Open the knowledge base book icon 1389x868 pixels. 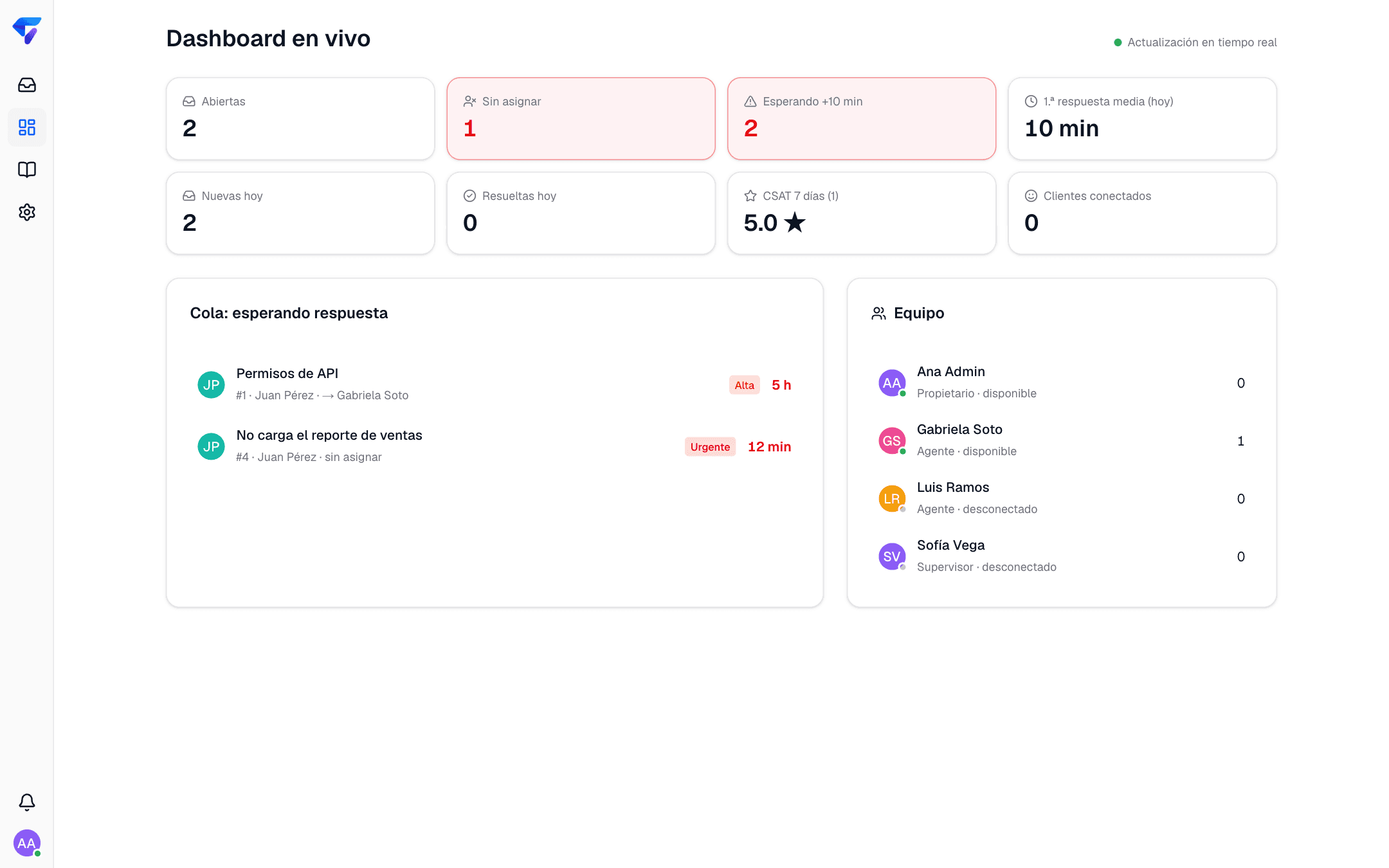(27, 170)
